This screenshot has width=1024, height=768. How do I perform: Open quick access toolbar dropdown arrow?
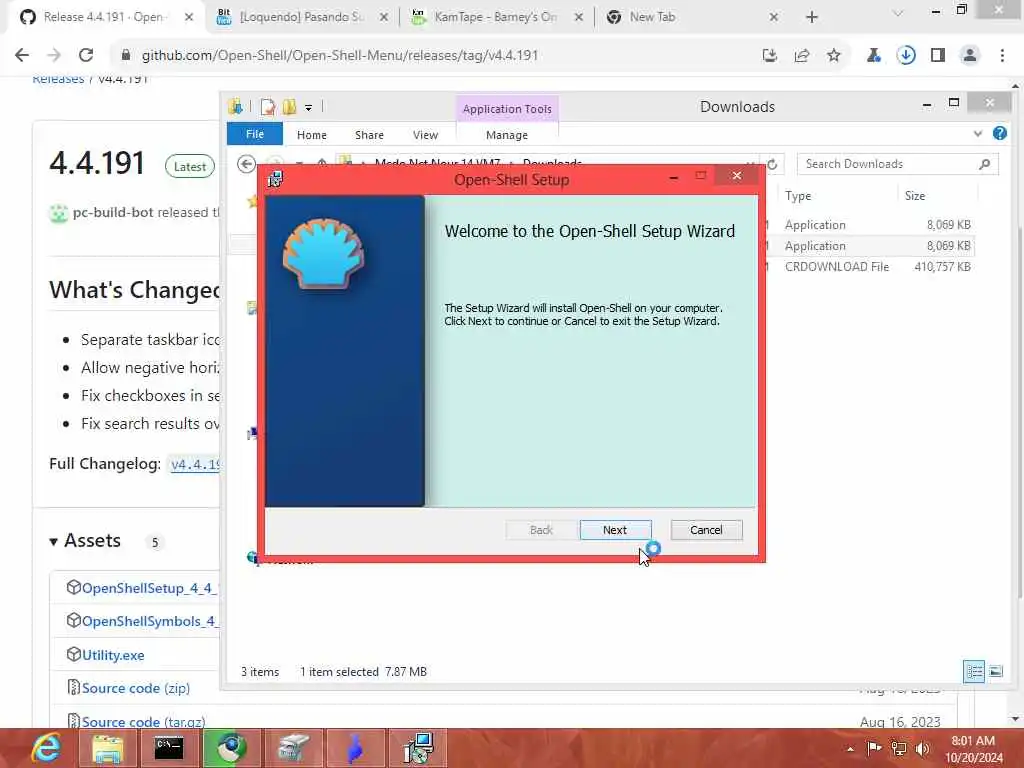308,108
